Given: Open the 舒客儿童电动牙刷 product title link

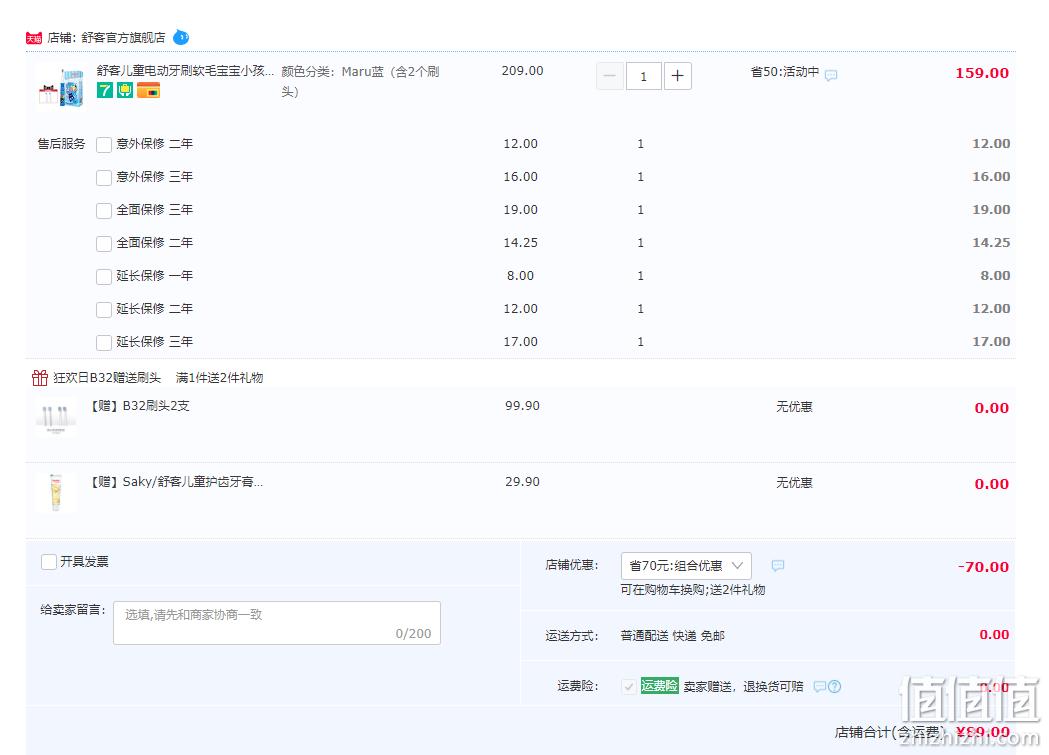Looking at the screenshot, I should [185, 70].
